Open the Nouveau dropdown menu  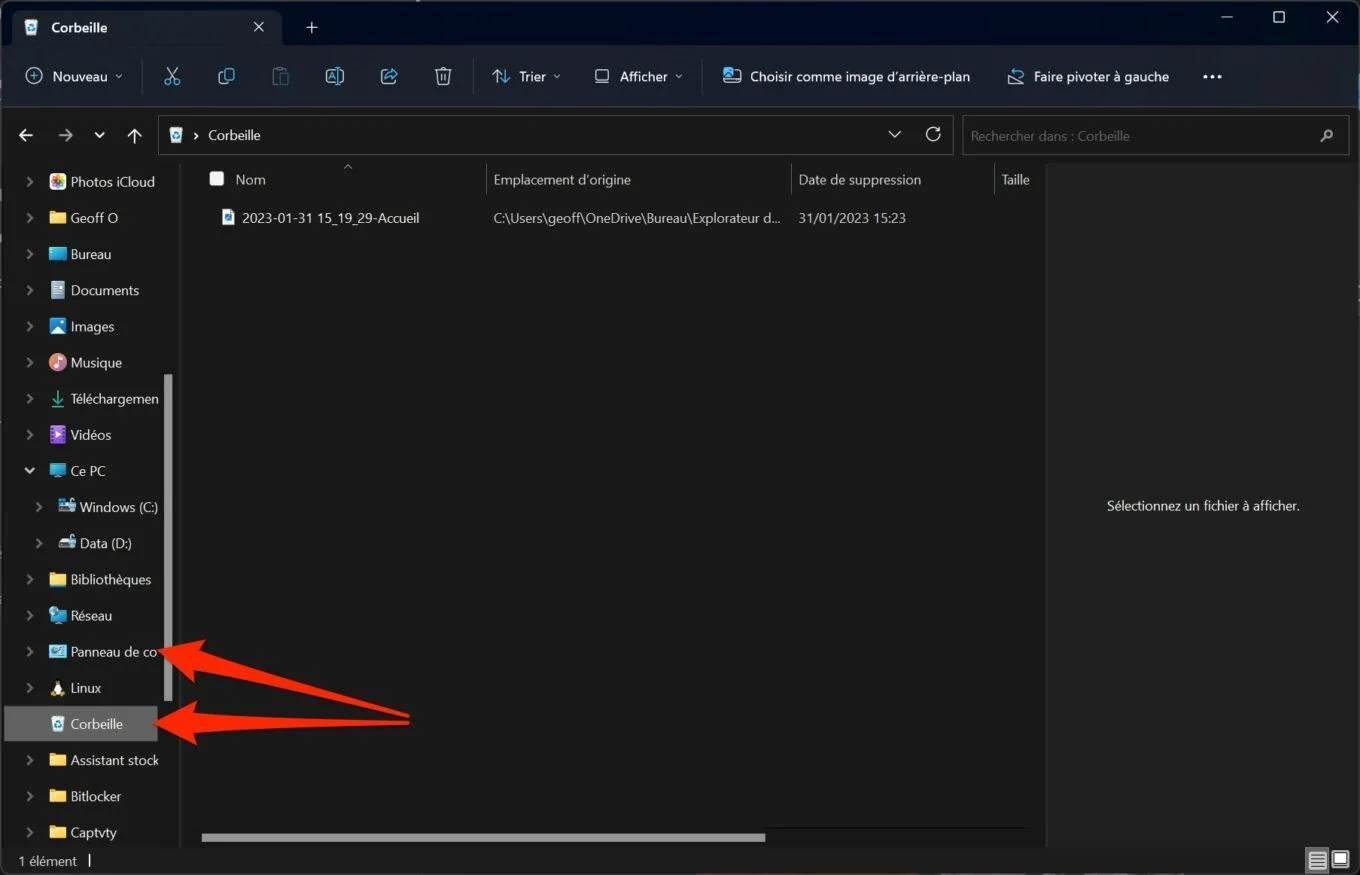[x=74, y=76]
